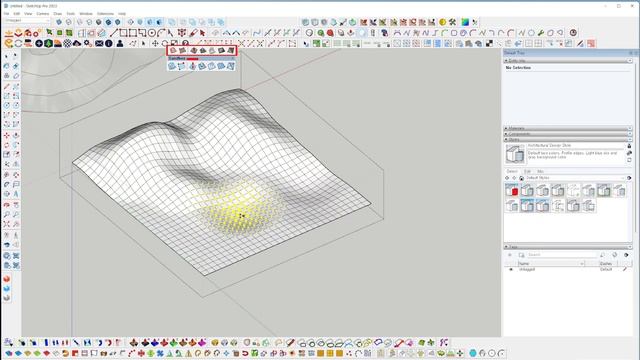
Task: Select Add Detail below the Sandbox title bar
Action: [x=221, y=66]
